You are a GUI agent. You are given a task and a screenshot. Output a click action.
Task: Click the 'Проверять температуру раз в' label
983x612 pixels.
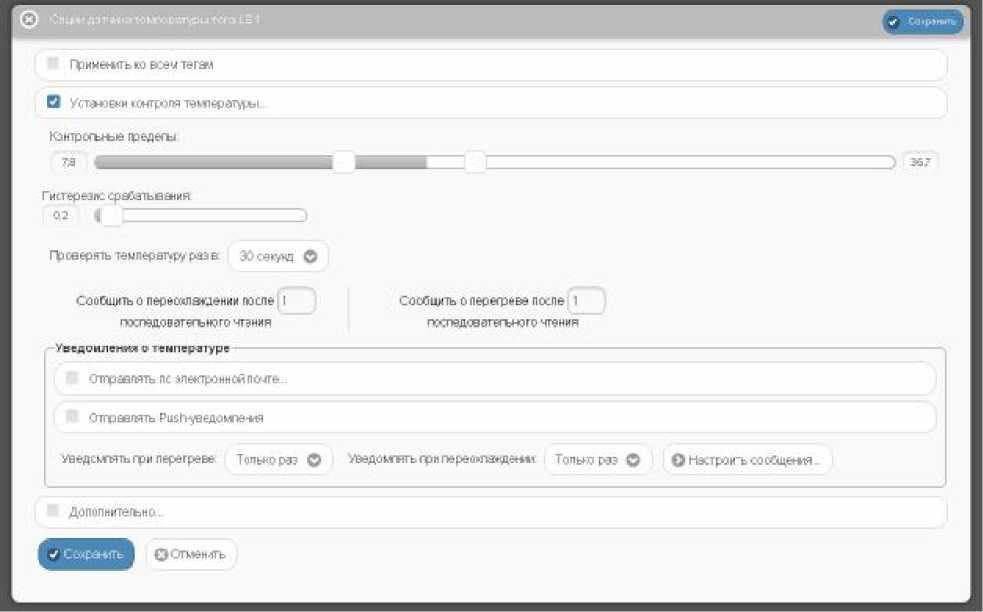tap(134, 256)
